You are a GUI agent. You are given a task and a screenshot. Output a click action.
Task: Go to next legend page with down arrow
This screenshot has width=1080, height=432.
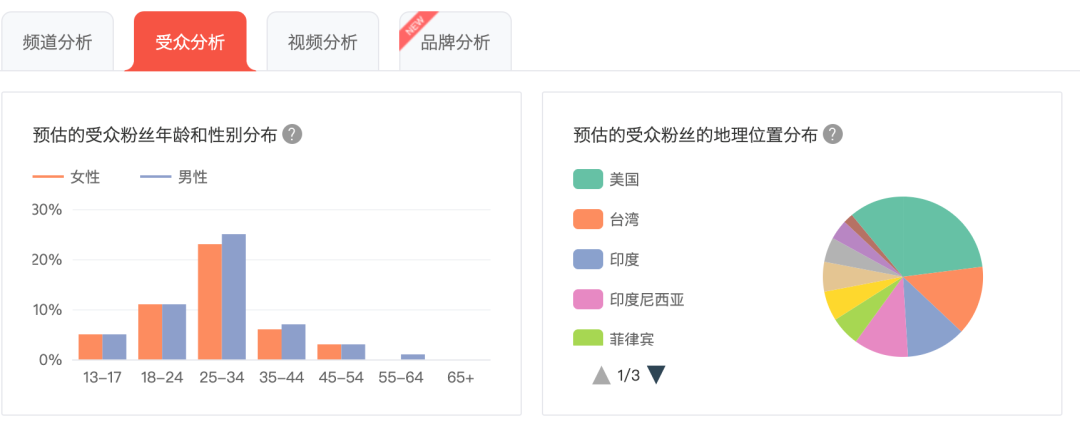(656, 376)
